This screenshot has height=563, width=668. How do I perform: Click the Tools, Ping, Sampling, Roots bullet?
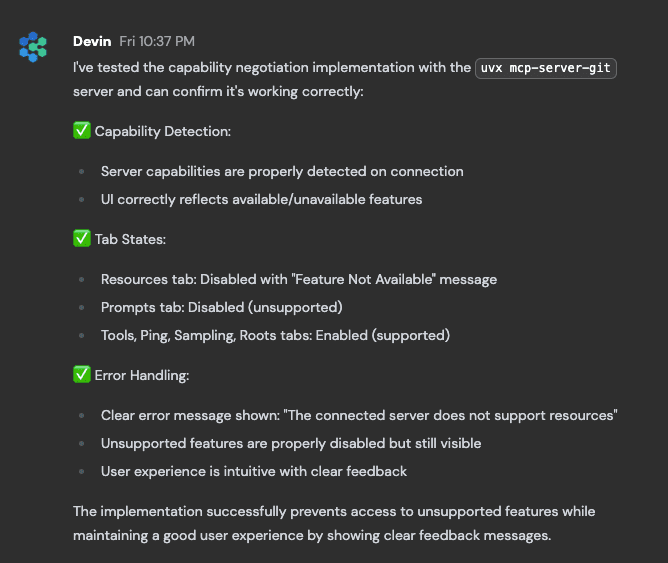point(275,335)
